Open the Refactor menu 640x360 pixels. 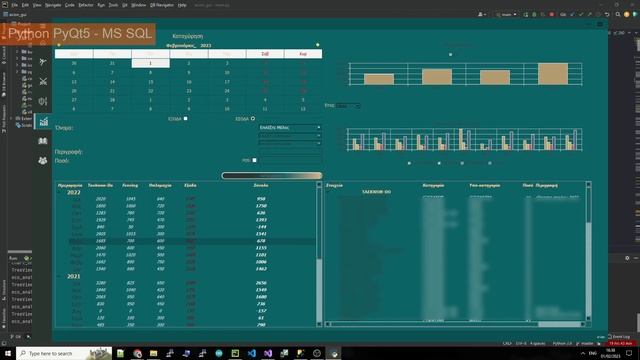click(86, 5)
